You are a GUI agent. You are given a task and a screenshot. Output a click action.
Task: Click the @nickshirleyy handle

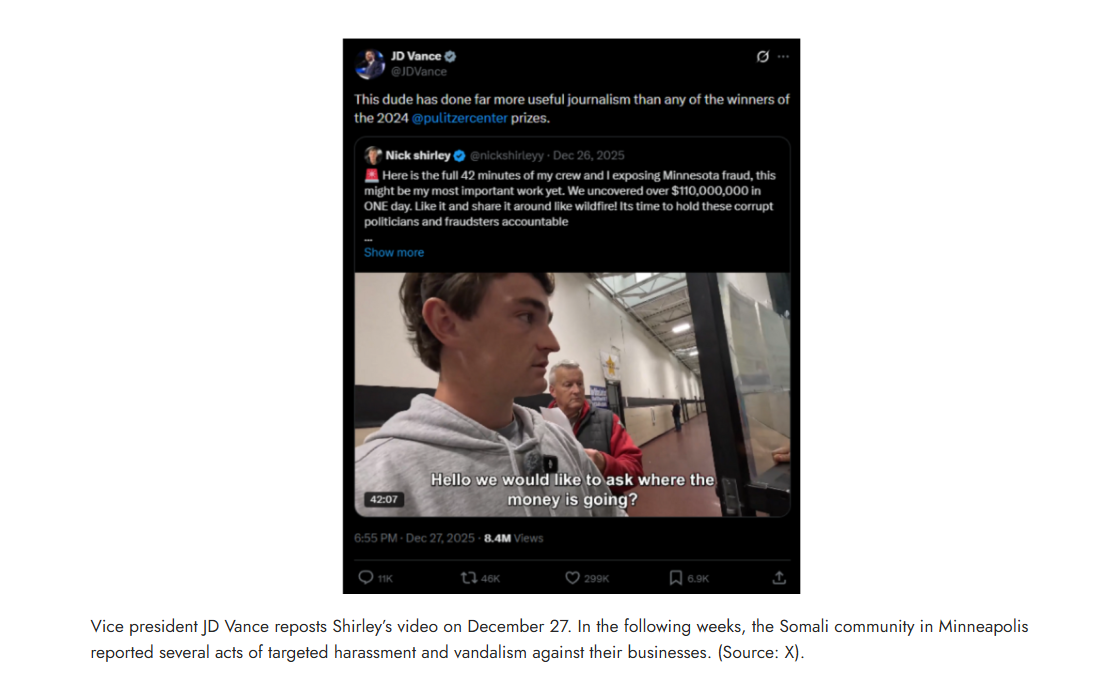(507, 156)
